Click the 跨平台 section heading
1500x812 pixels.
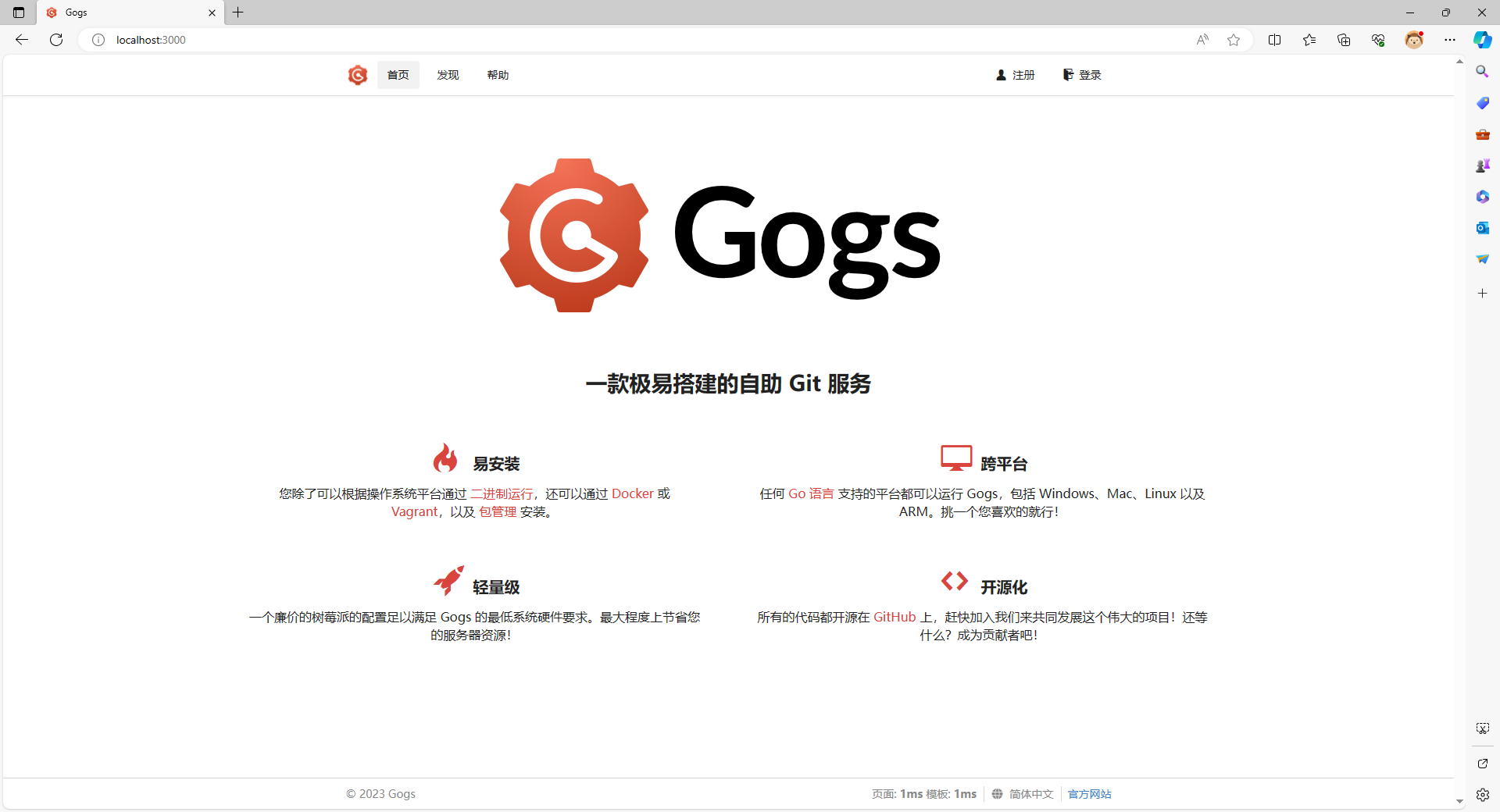click(x=1004, y=464)
